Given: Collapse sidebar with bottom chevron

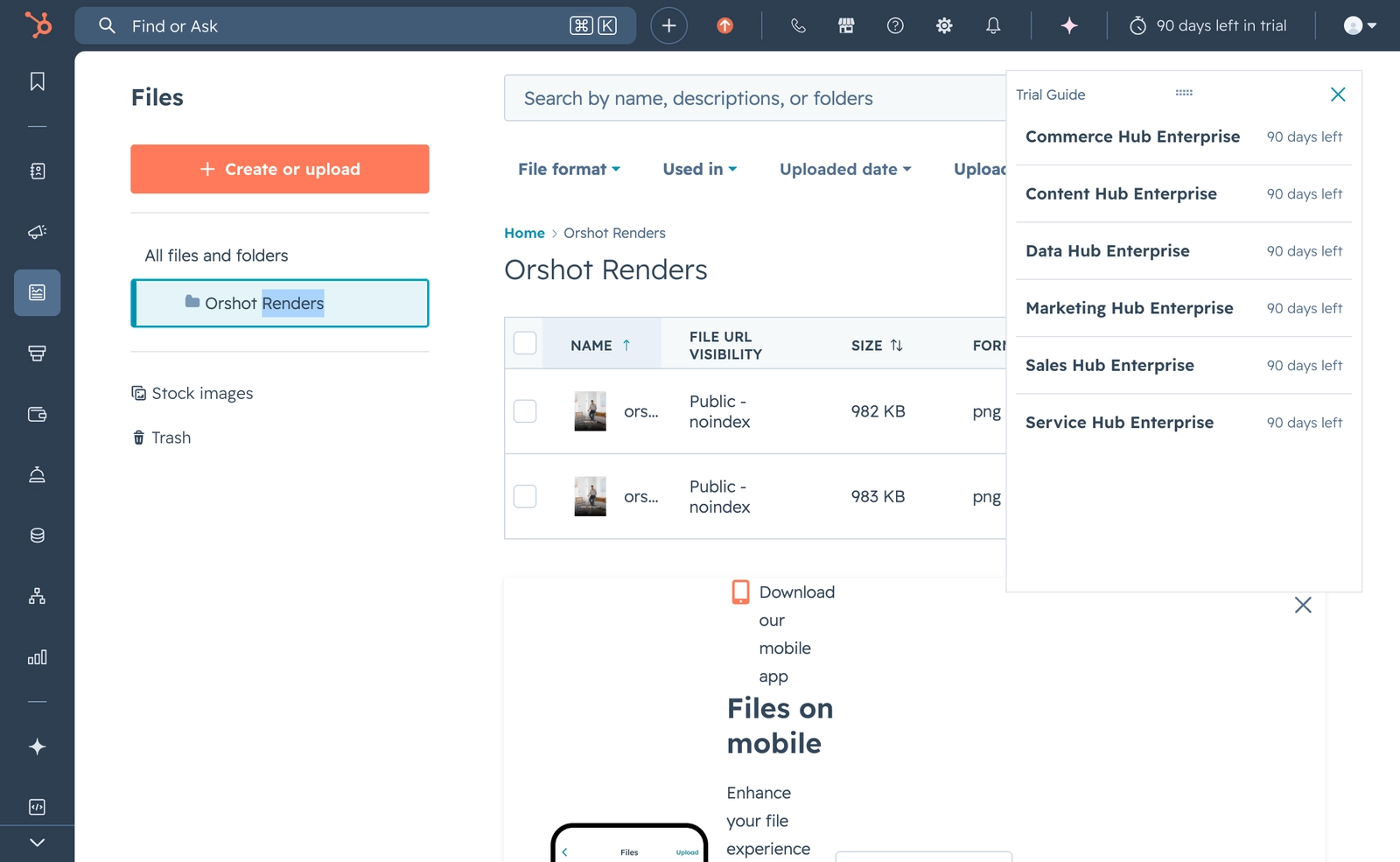Looking at the screenshot, I should tap(37, 843).
